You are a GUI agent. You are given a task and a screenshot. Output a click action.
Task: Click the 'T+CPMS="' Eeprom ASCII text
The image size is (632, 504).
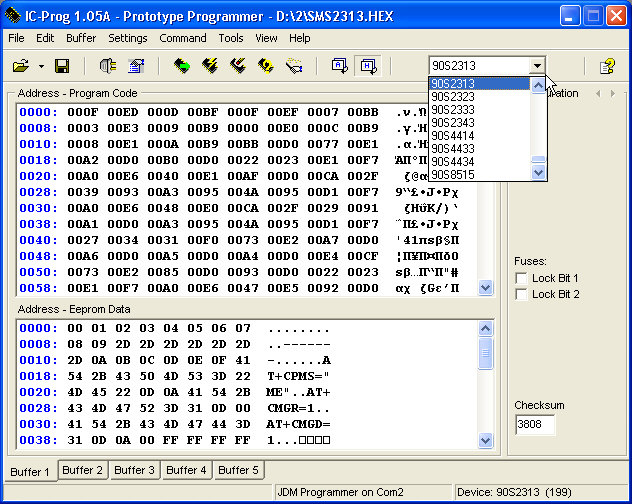(x=298, y=376)
